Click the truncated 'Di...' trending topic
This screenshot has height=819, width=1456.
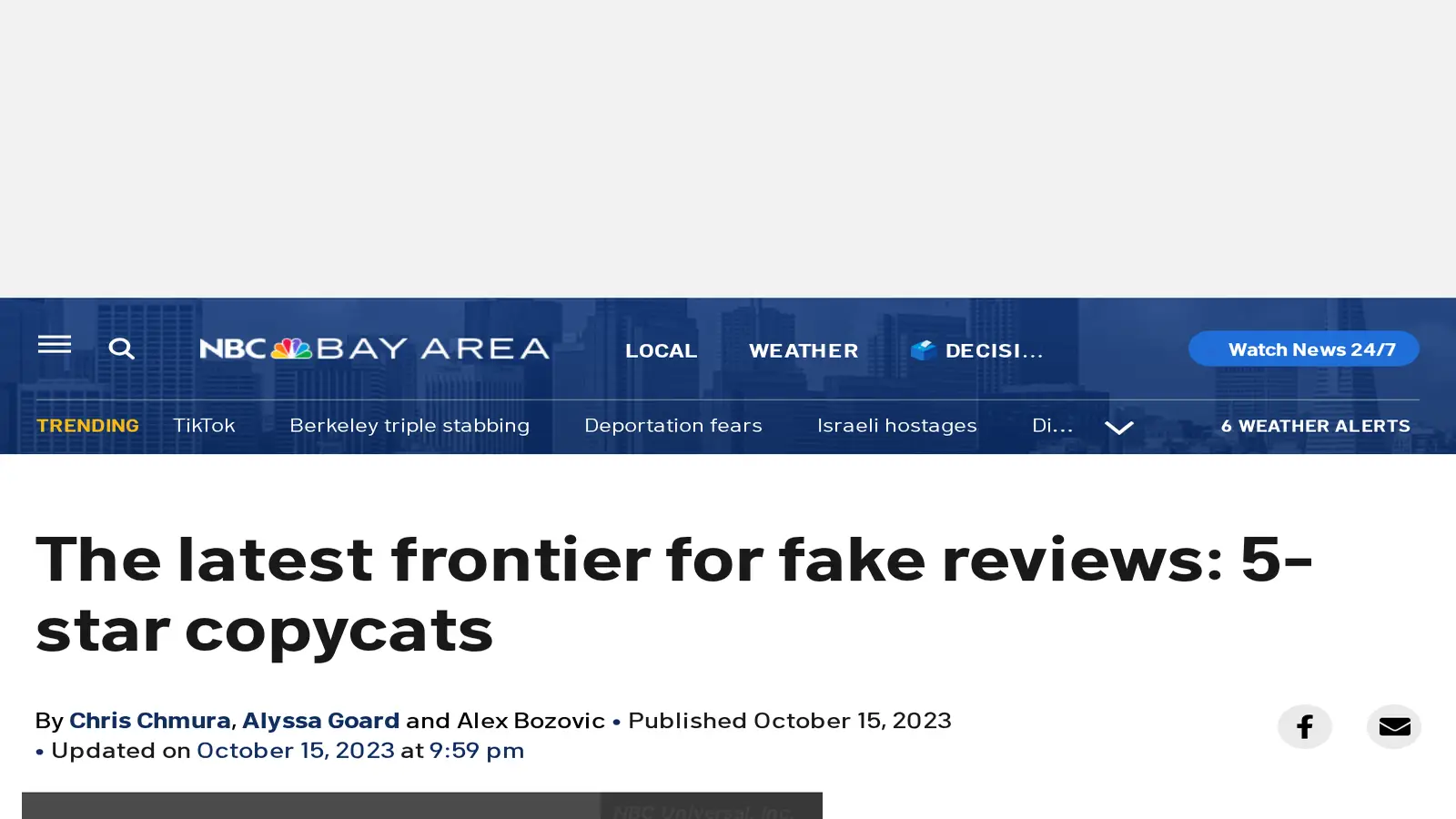tap(1052, 425)
